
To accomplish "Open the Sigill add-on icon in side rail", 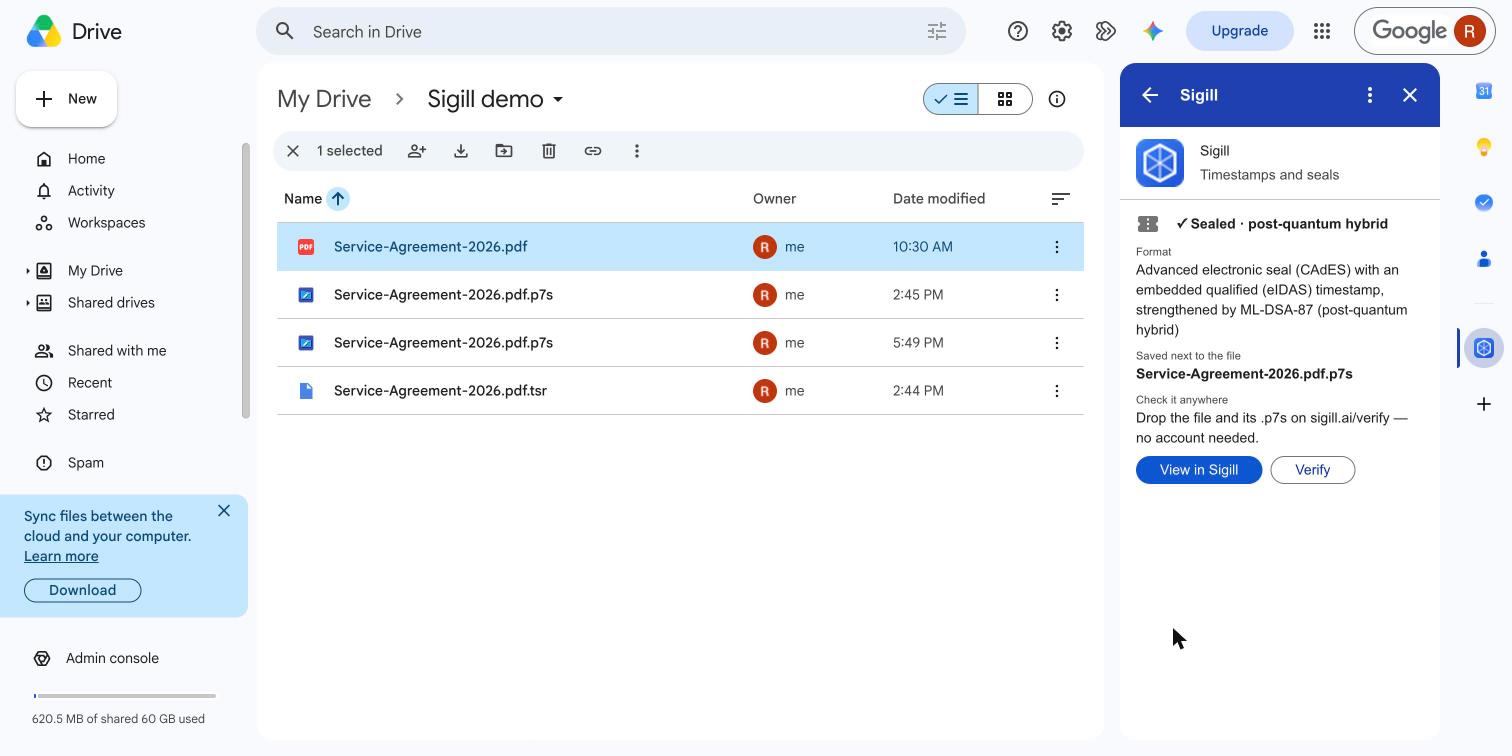I will tap(1484, 348).
